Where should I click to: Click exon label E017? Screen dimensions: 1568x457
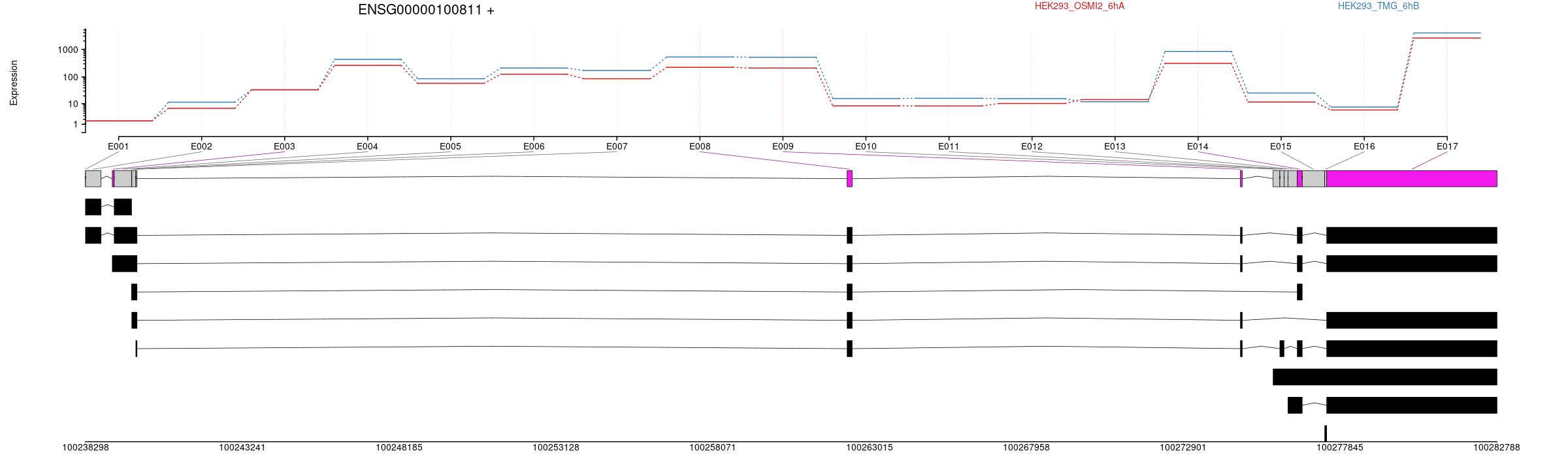1447,146
